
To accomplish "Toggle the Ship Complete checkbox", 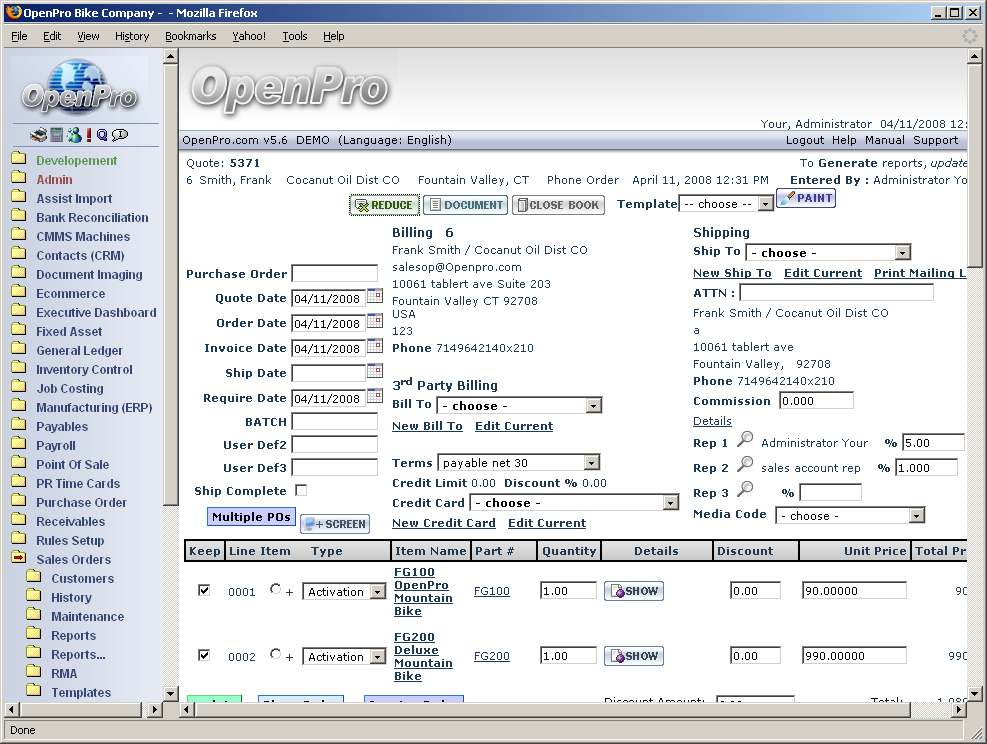I will [301, 491].
